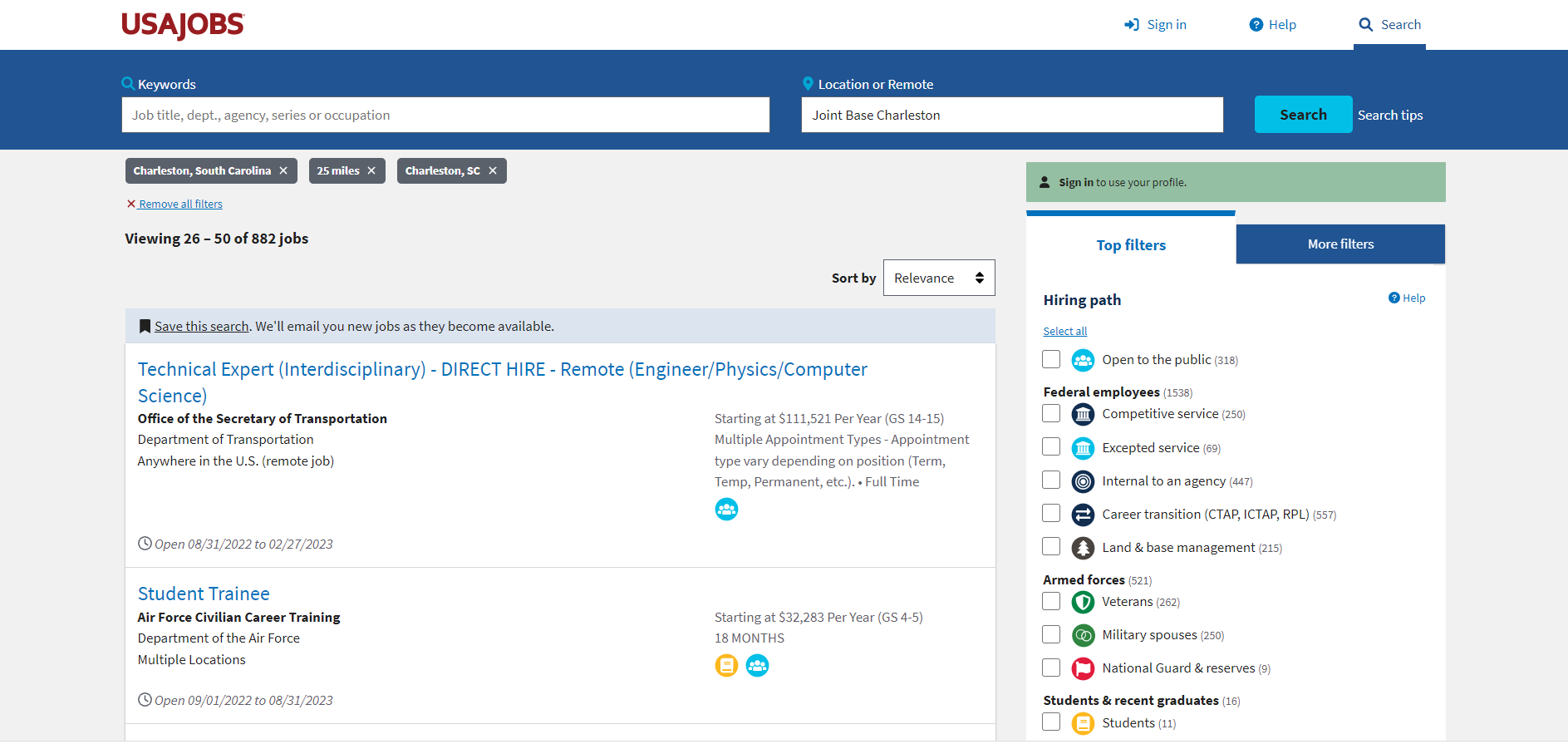The image size is (1568, 744).
Task: Click the bookmark icon beside Save this search
Action: (x=145, y=326)
